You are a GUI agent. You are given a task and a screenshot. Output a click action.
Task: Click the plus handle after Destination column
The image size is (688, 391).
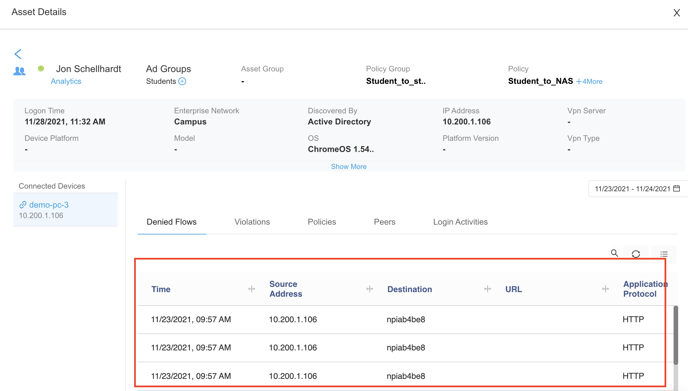tap(487, 289)
